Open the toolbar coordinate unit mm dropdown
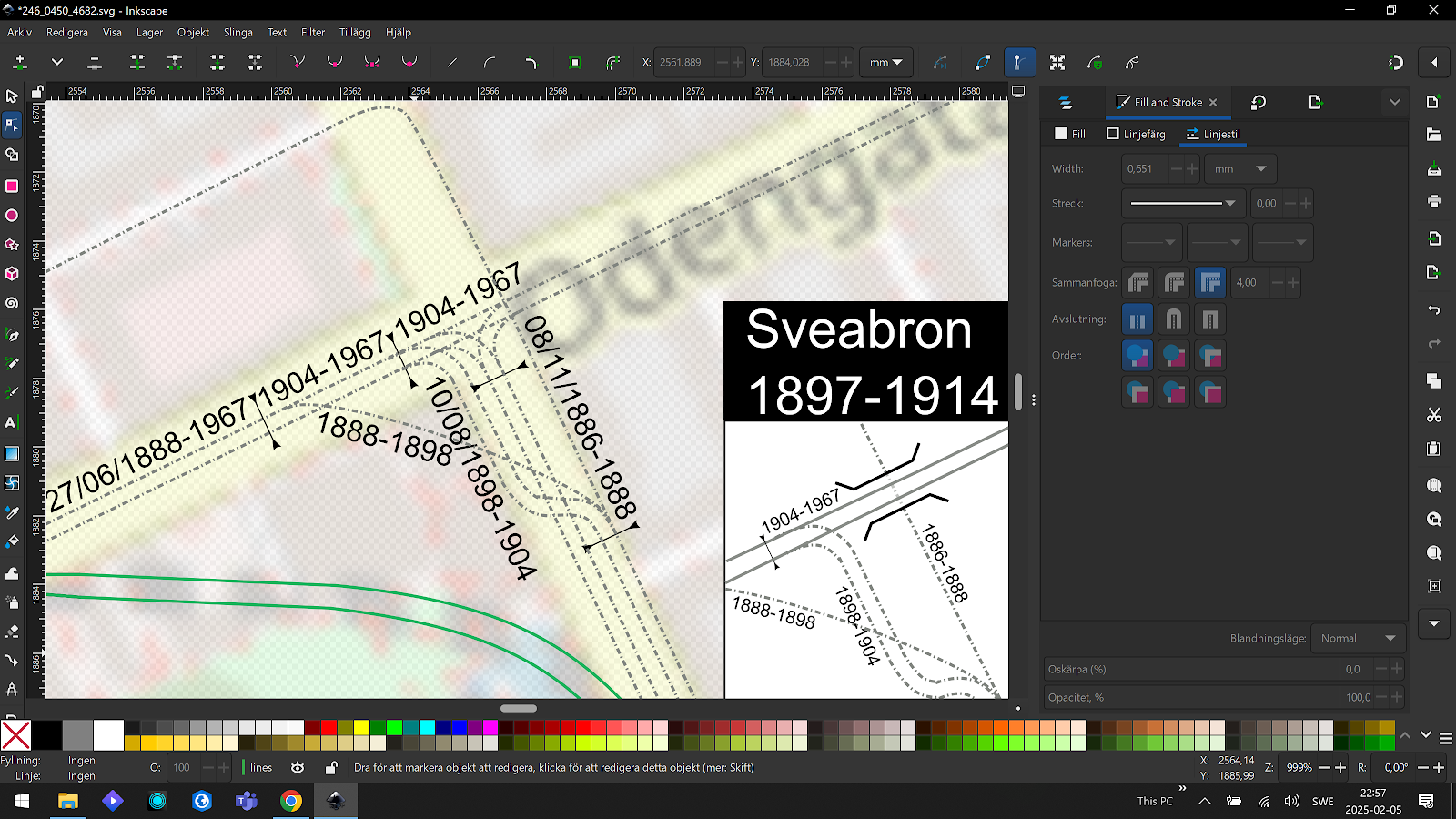Viewport: 1456px width, 819px height. click(885, 63)
